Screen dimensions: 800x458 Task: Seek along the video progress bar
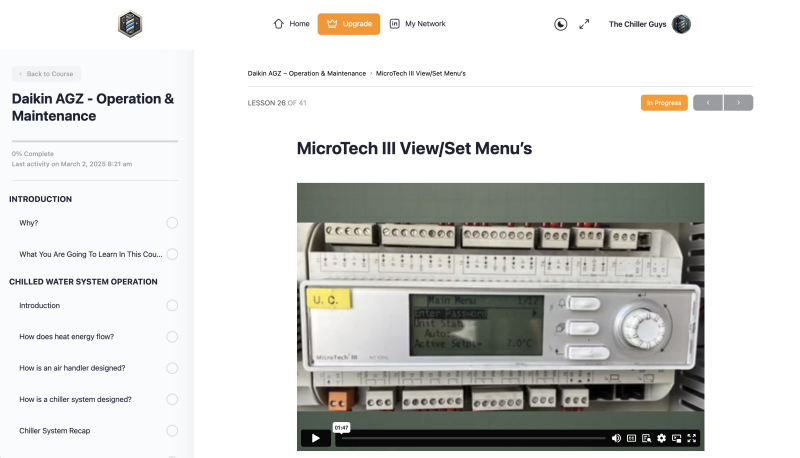pyautogui.click(x=473, y=438)
